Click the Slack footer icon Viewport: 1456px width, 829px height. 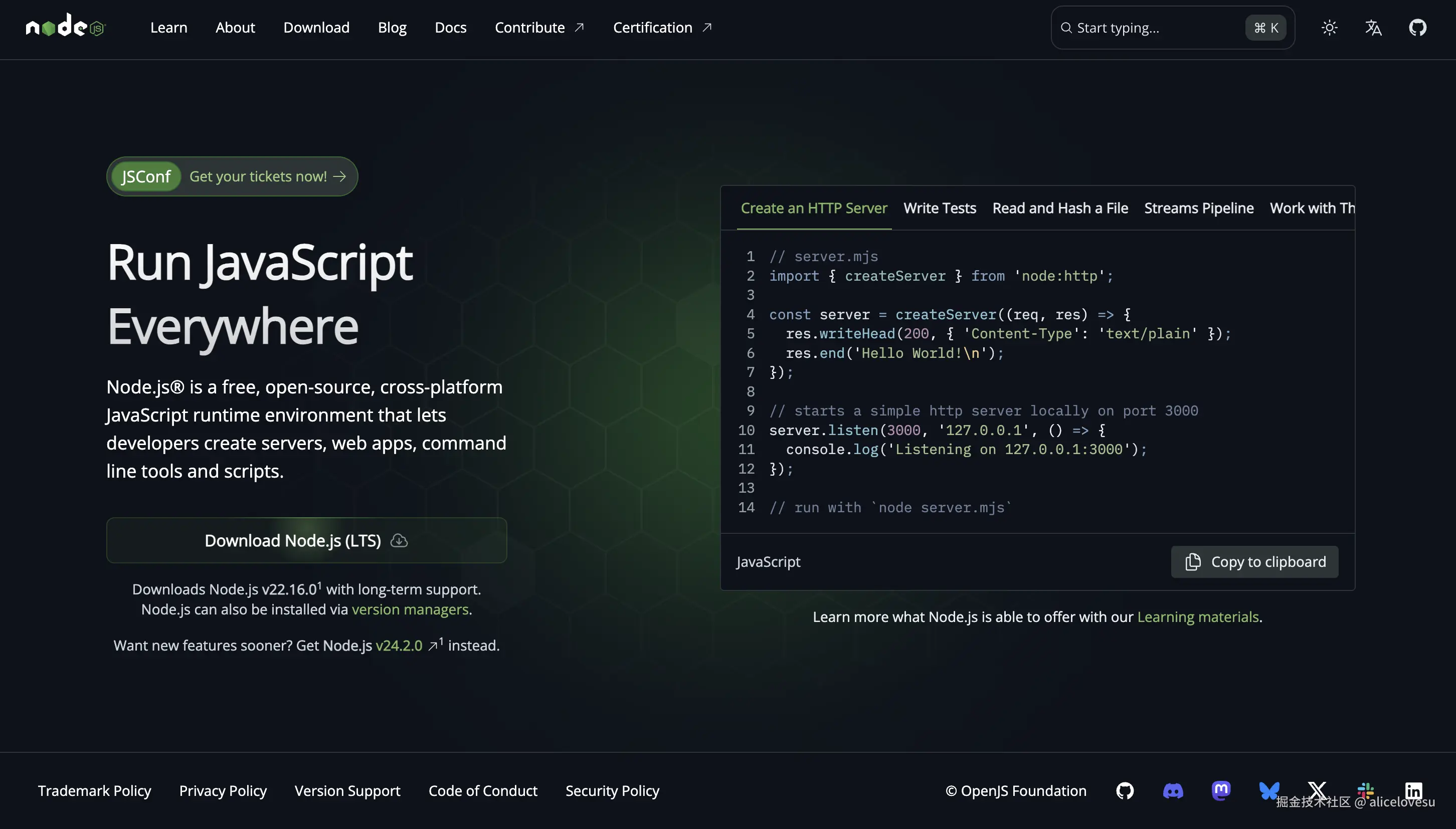[x=1365, y=790]
